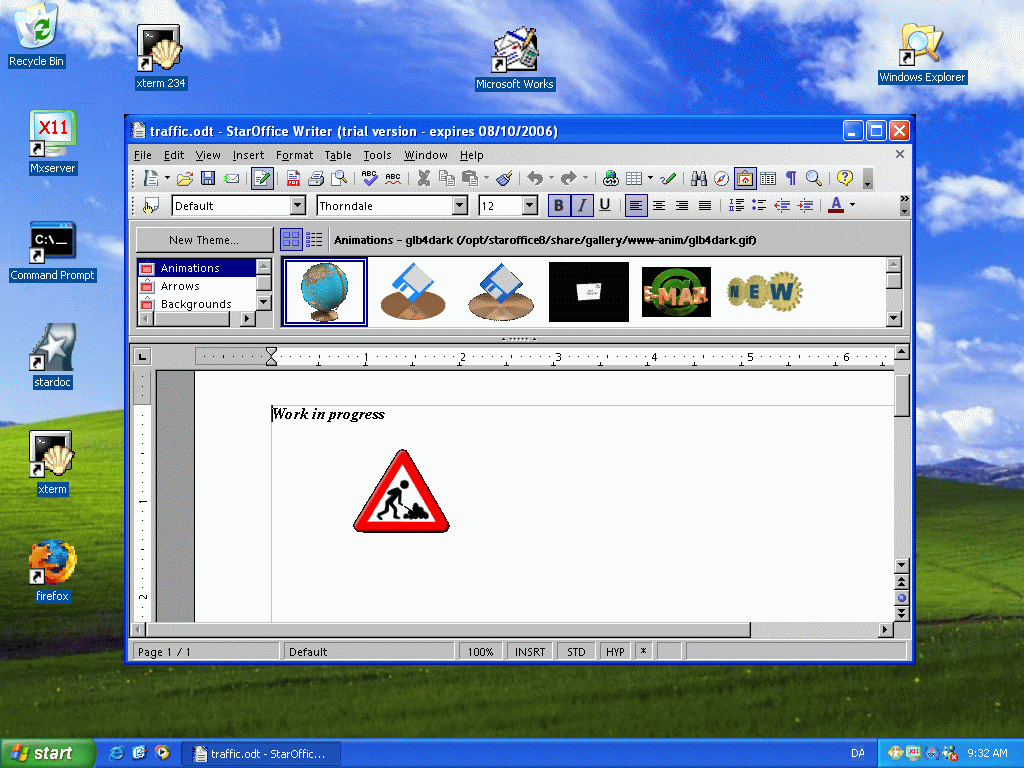Viewport: 1024px width, 768px height.
Task: Open the Hyperlink dialog icon
Action: click(x=611, y=178)
